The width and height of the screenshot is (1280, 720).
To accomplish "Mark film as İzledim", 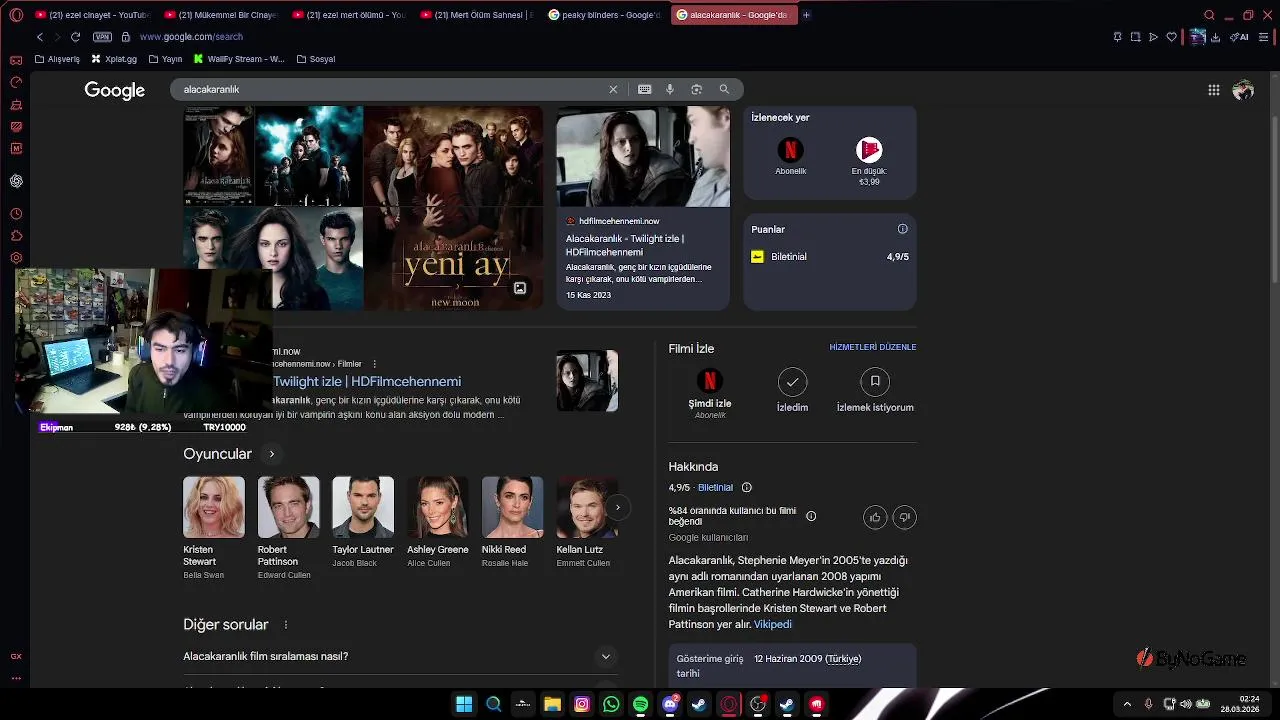I will point(792,391).
